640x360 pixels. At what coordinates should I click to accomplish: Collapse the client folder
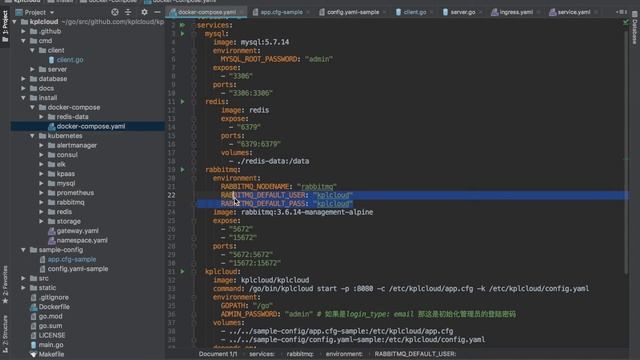click(x=32, y=50)
